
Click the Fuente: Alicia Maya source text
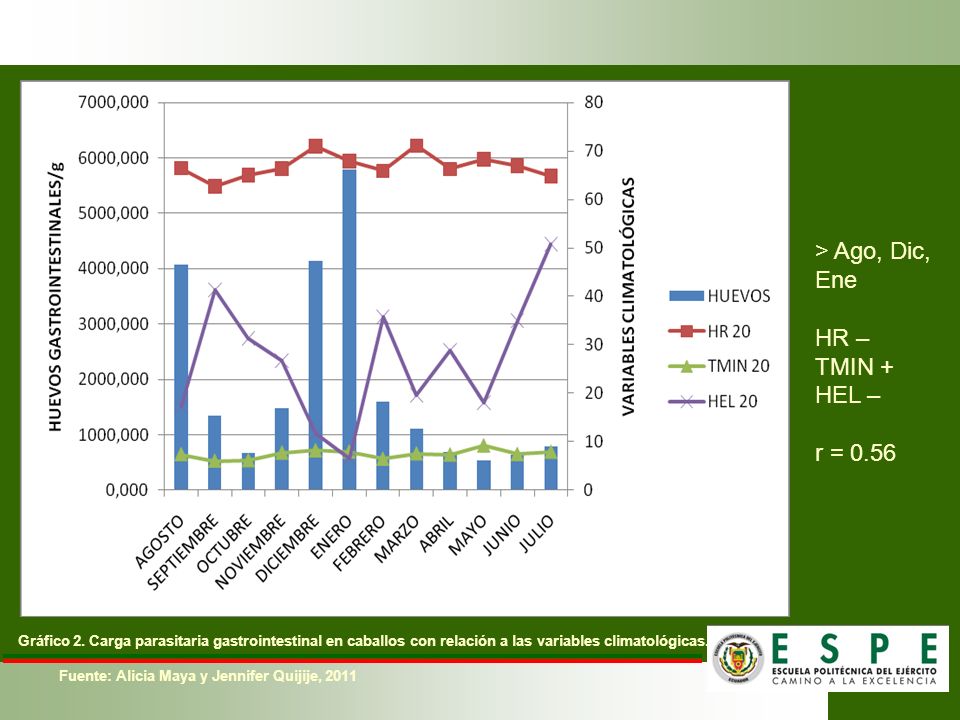point(208,676)
